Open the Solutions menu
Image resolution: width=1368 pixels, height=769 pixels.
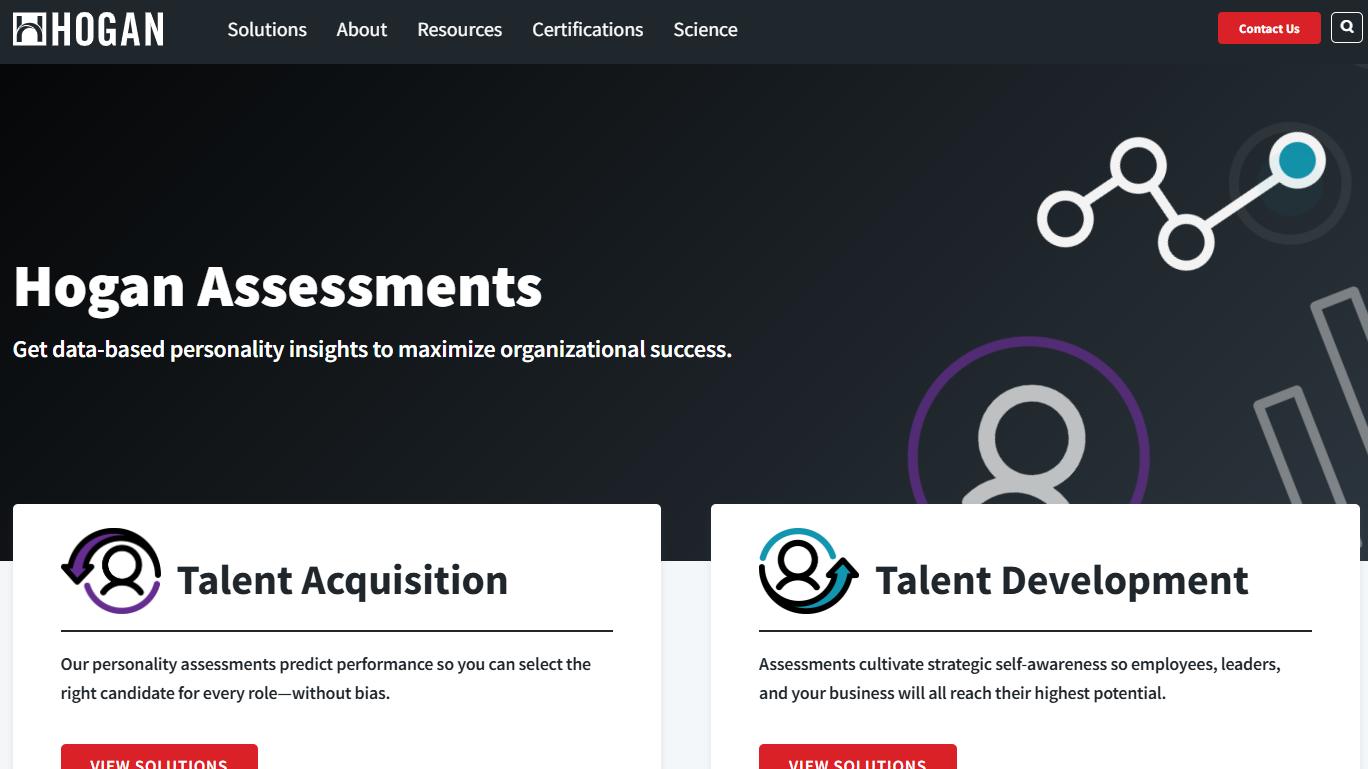click(x=267, y=30)
